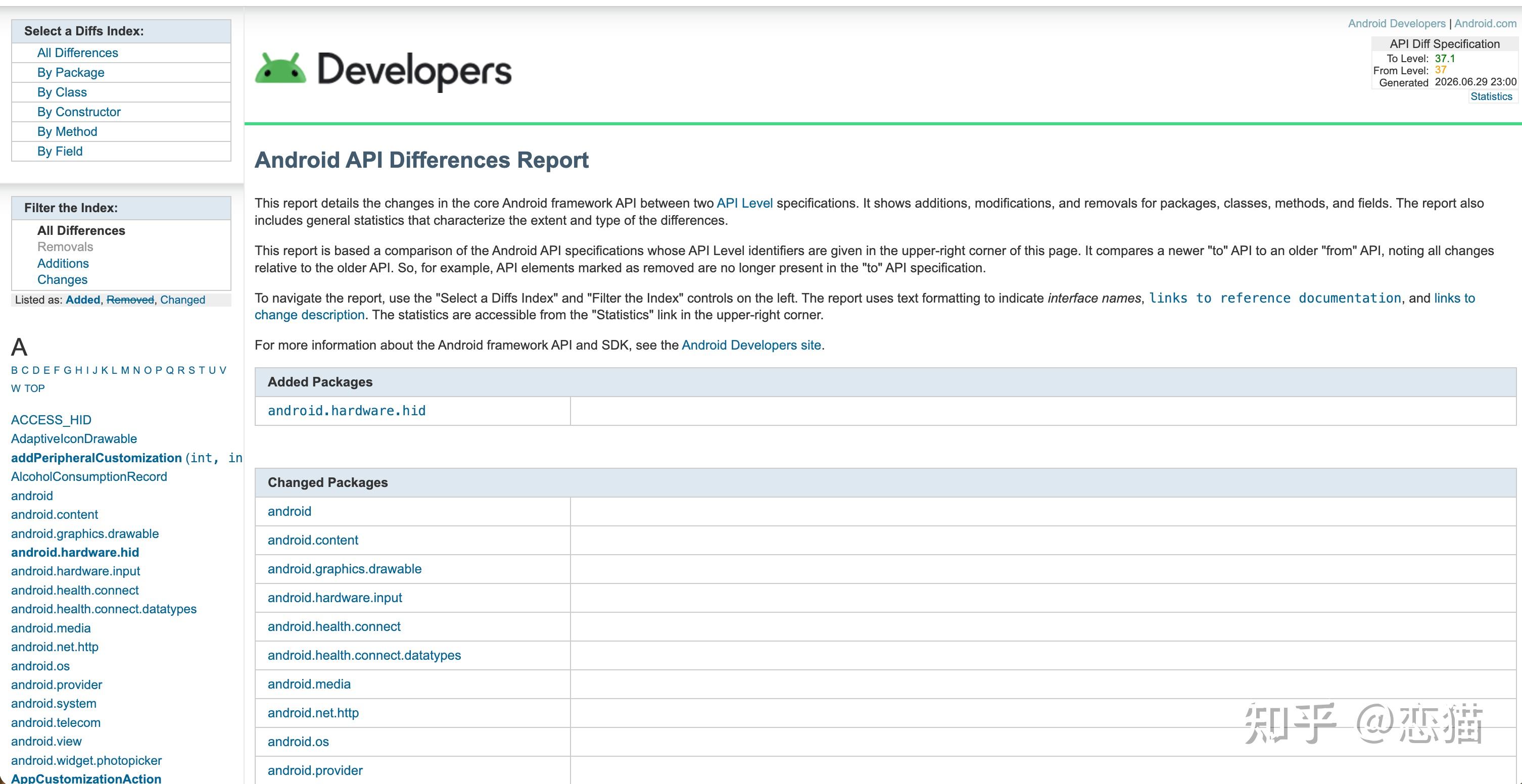Image resolution: width=1522 pixels, height=784 pixels.
Task: Filter the index by Changes
Action: coord(62,279)
